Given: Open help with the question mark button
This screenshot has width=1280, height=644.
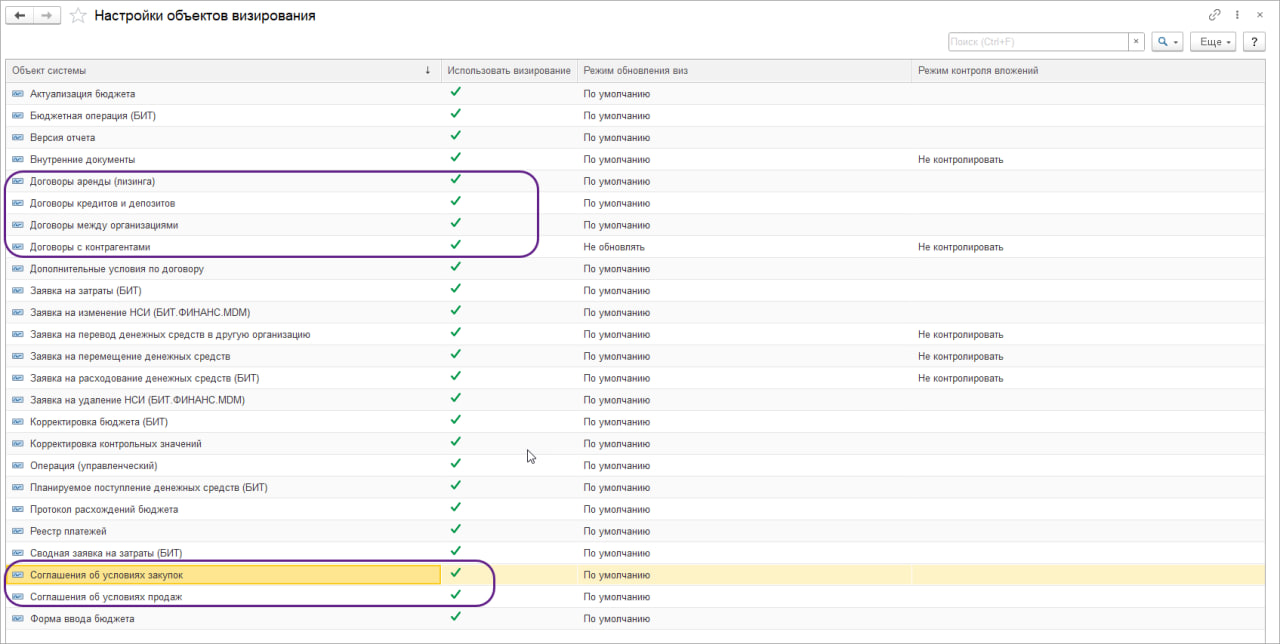Looking at the screenshot, I should point(1257,42).
